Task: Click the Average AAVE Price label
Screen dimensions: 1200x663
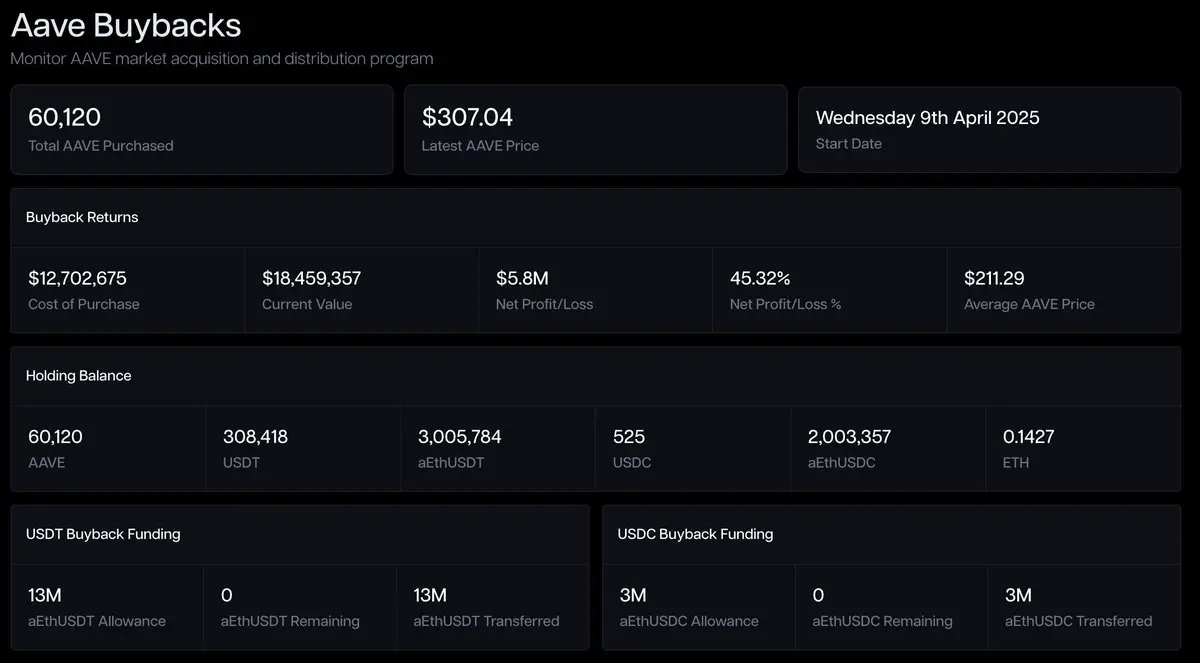Action: [1029, 304]
